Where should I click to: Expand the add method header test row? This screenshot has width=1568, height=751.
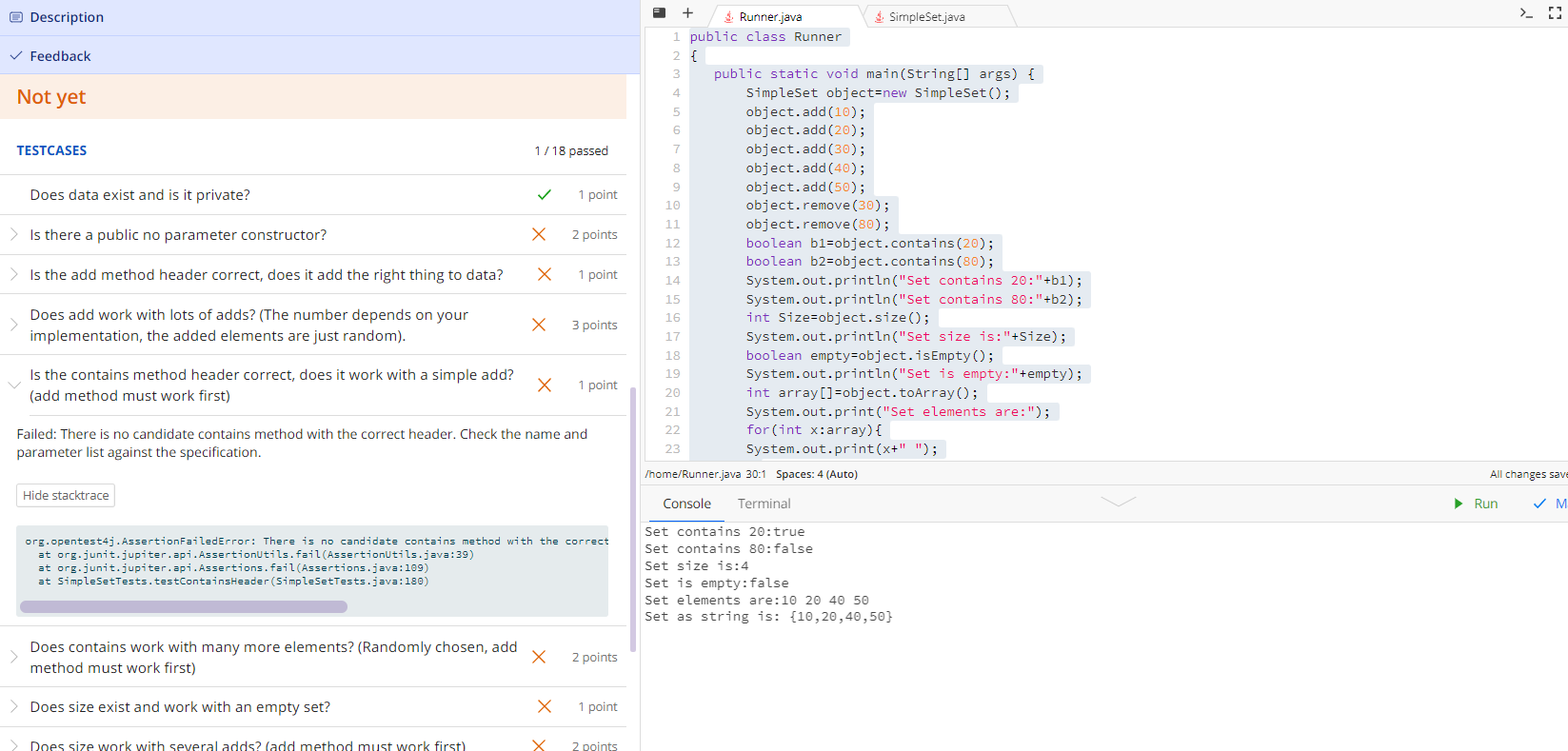(14, 274)
